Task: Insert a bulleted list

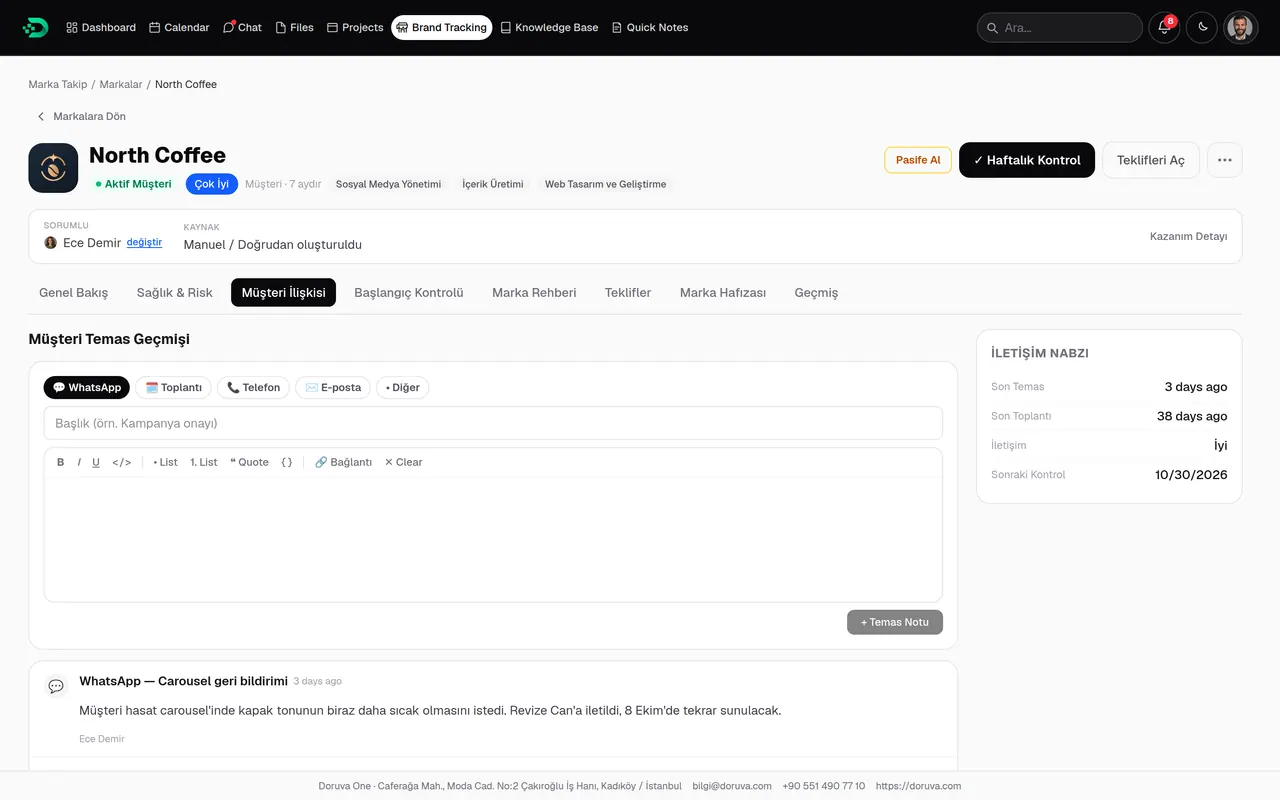Action: [165, 462]
